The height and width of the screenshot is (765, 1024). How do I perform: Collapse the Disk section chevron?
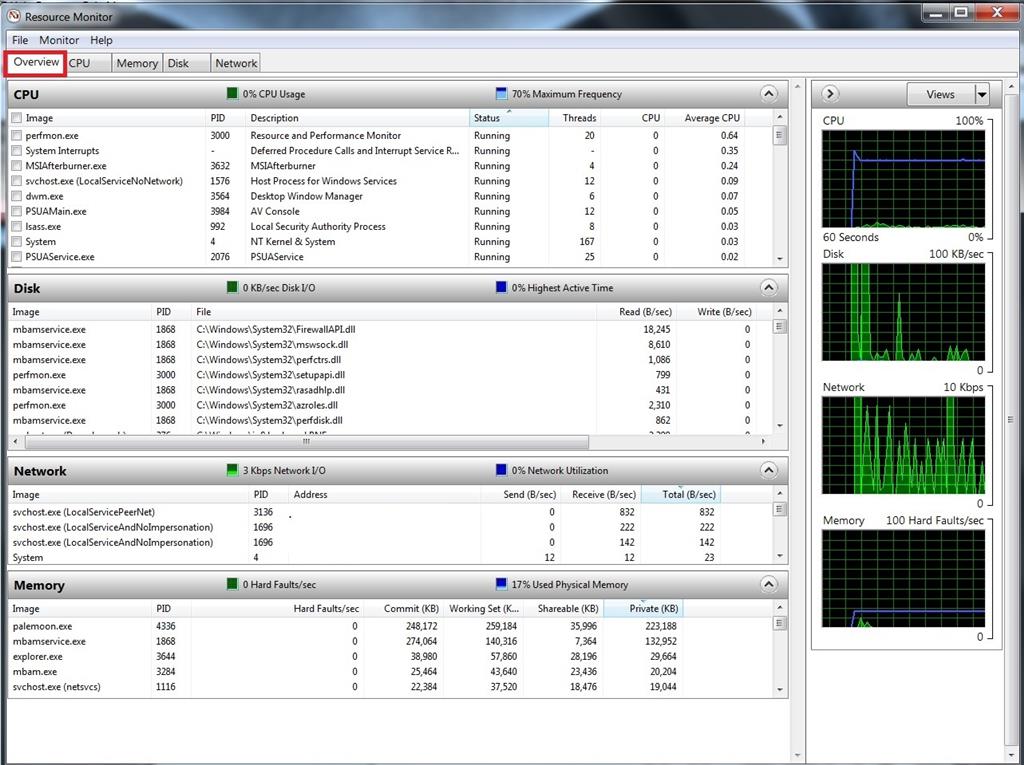click(769, 287)
